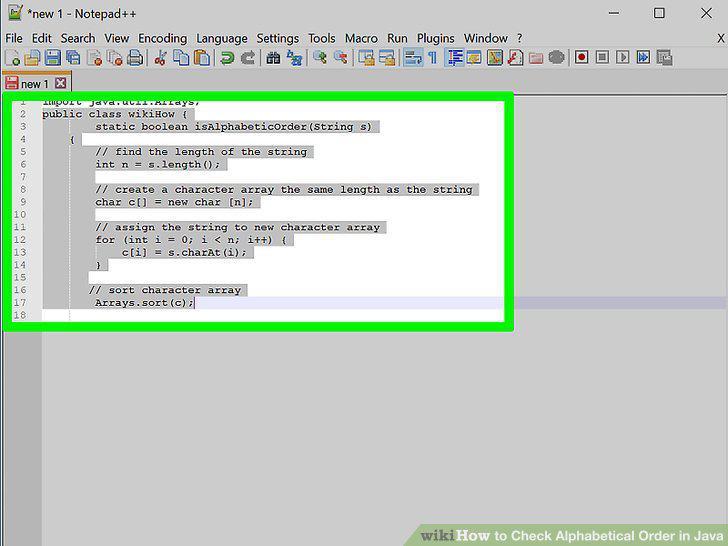Save the file with the single floppy disk icon
Viewport: 728px width, 546px height.
52,58
